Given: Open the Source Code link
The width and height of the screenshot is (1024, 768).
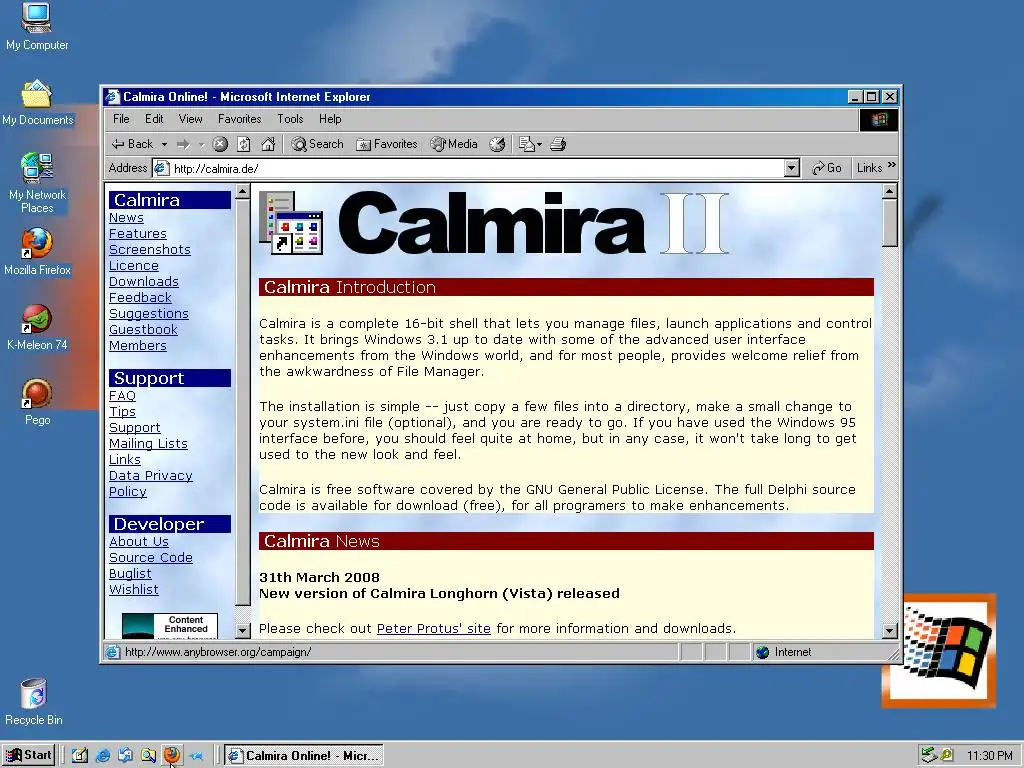Looking at the screenshot, I should click(x=151, y=558).
